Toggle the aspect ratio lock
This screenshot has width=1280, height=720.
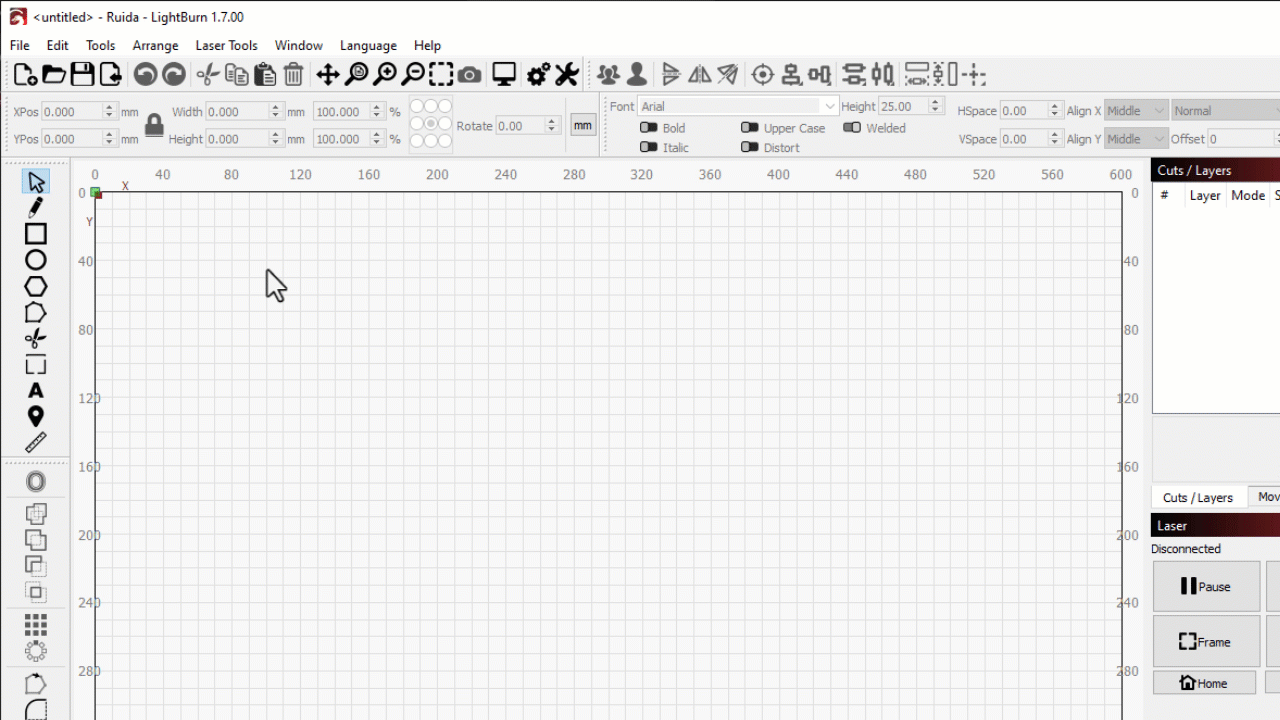[x=154, y=125]
